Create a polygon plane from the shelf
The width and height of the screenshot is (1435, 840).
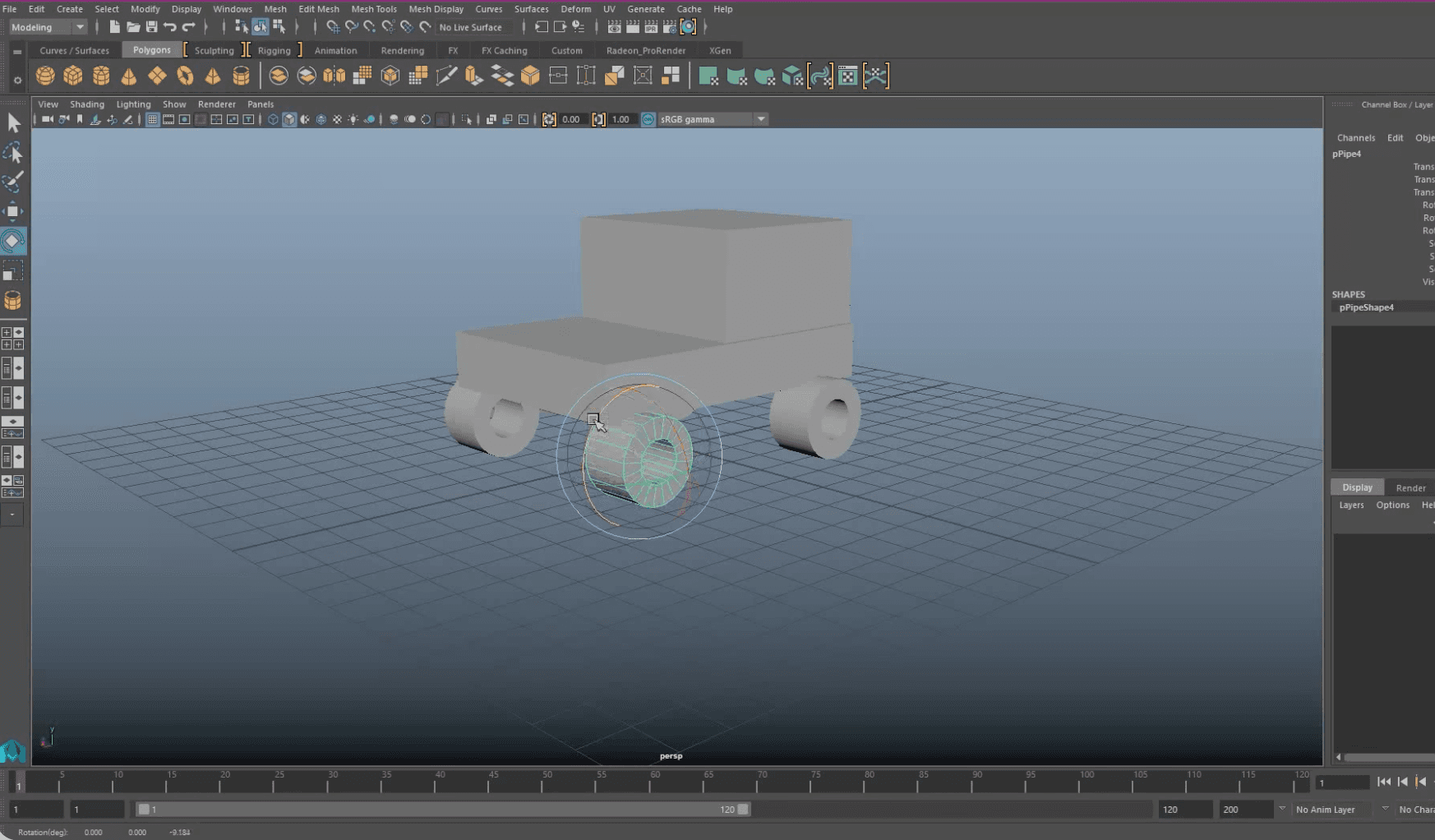click(157, 76)
